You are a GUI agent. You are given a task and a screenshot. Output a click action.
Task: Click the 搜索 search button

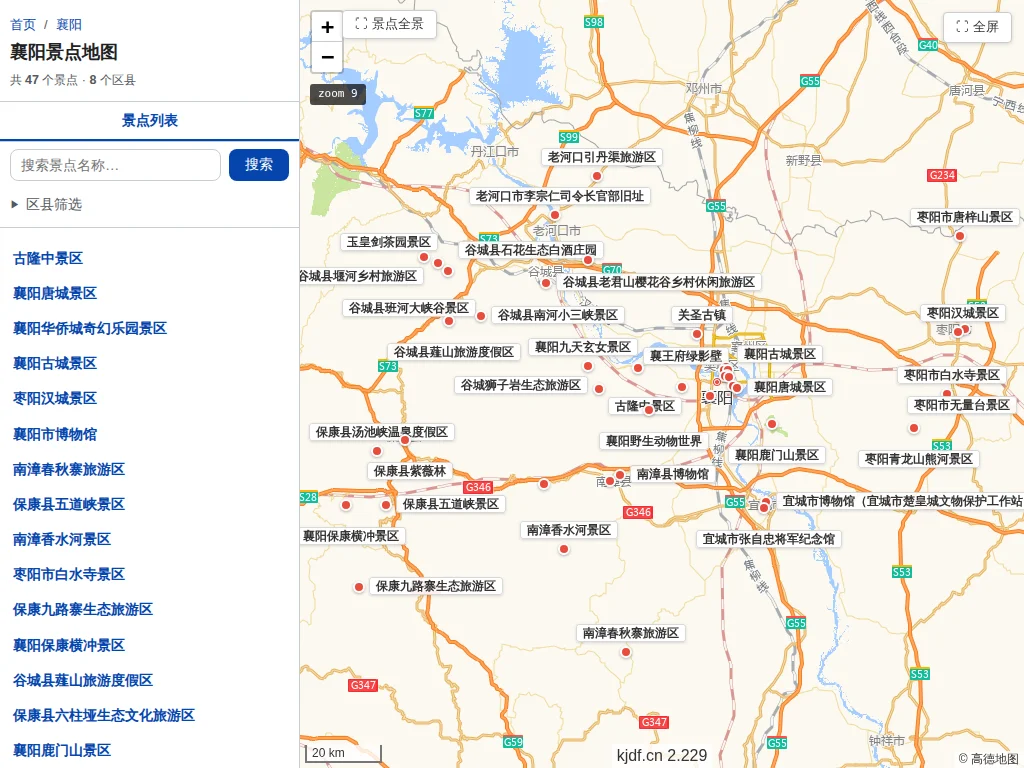pyautogui.click(x=259, y=165)
